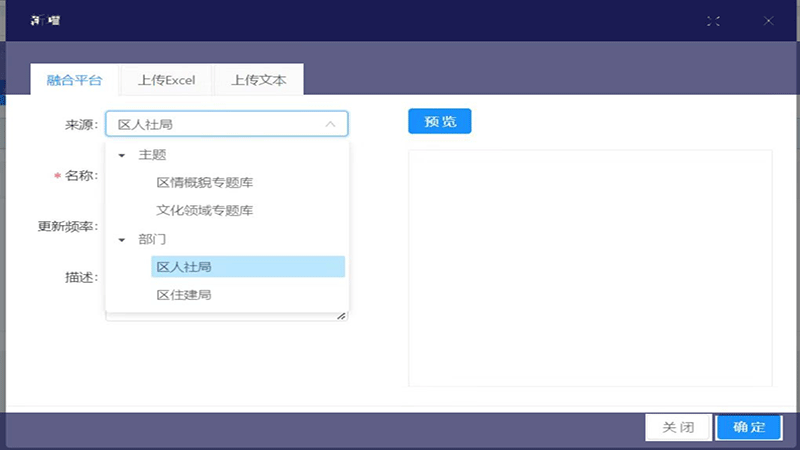
Task: Collapse the 来源 dropdown using its chevron
Action: pos(330,124)
